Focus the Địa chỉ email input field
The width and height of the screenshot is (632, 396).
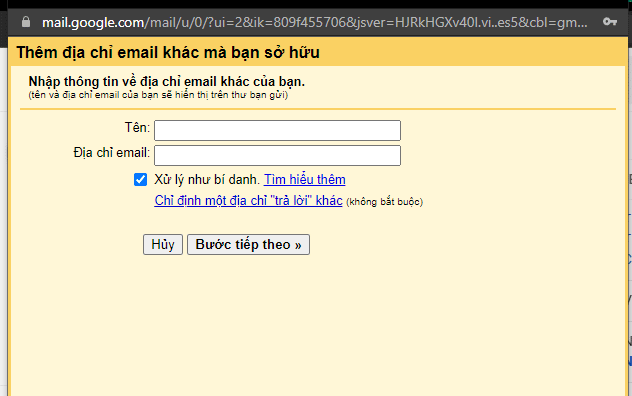click(277, 155)
